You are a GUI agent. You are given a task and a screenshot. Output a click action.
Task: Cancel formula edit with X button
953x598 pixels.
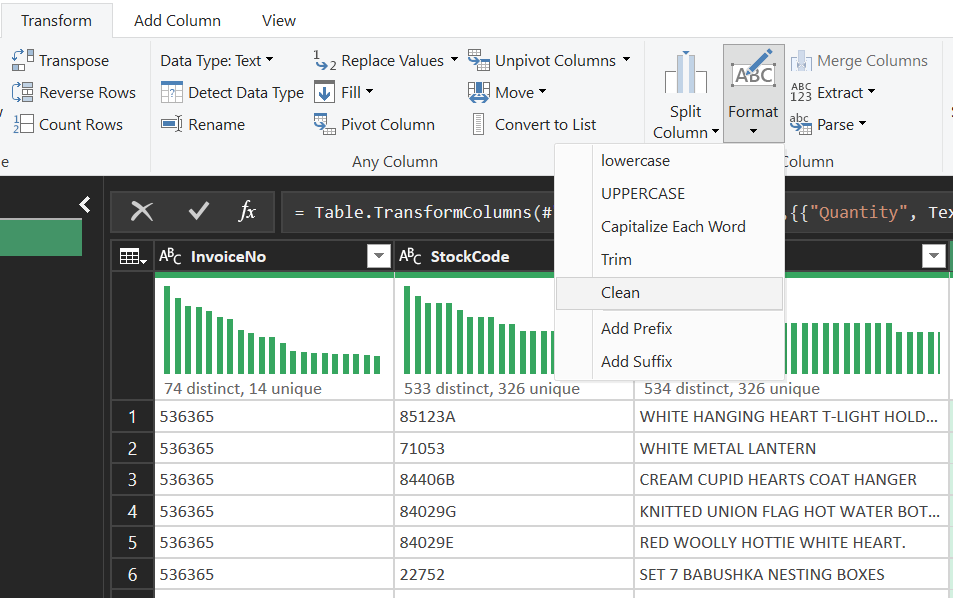point(142,211)
